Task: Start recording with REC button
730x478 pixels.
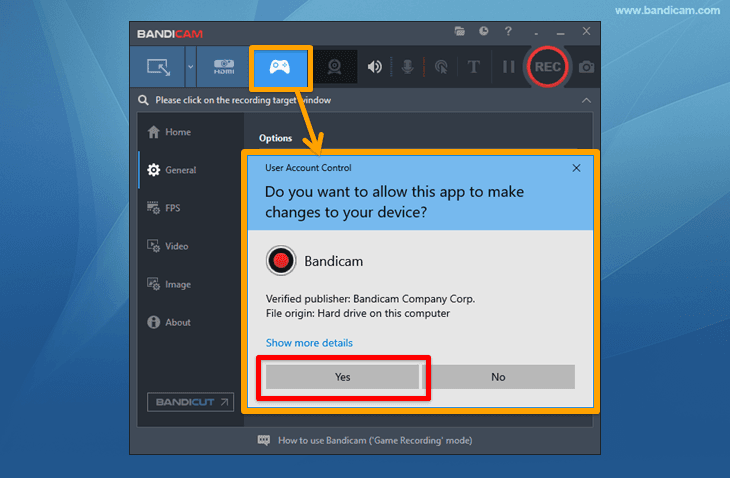Action: pos(548,67)
